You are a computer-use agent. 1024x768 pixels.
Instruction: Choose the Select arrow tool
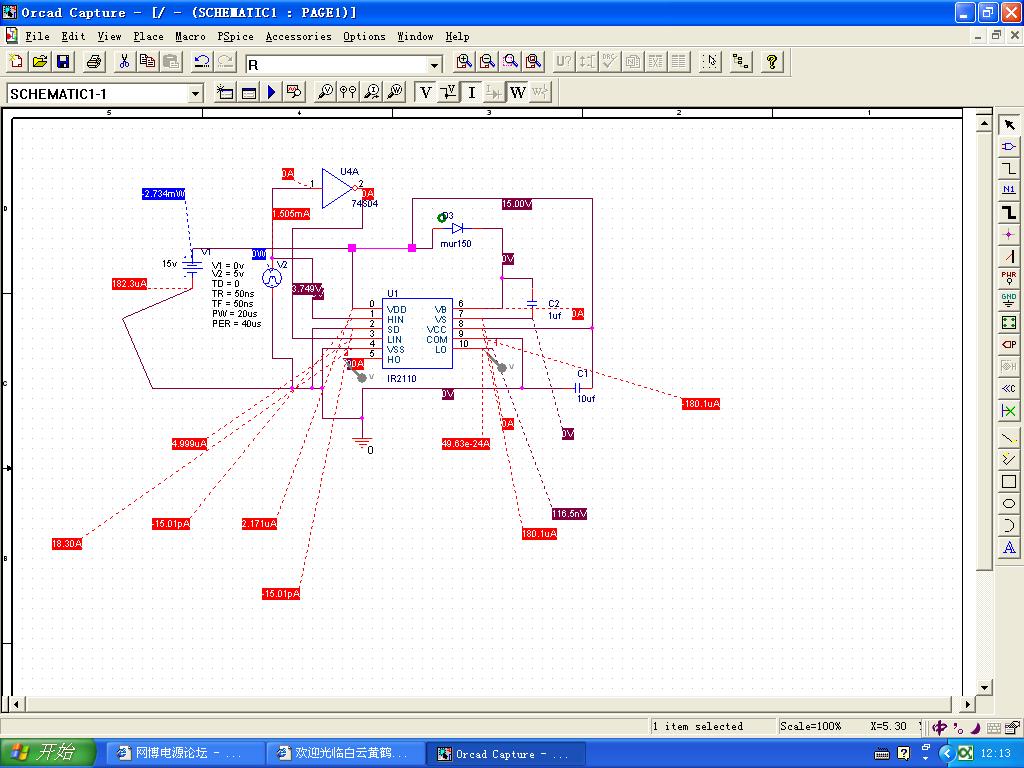tap(1009, 125)
